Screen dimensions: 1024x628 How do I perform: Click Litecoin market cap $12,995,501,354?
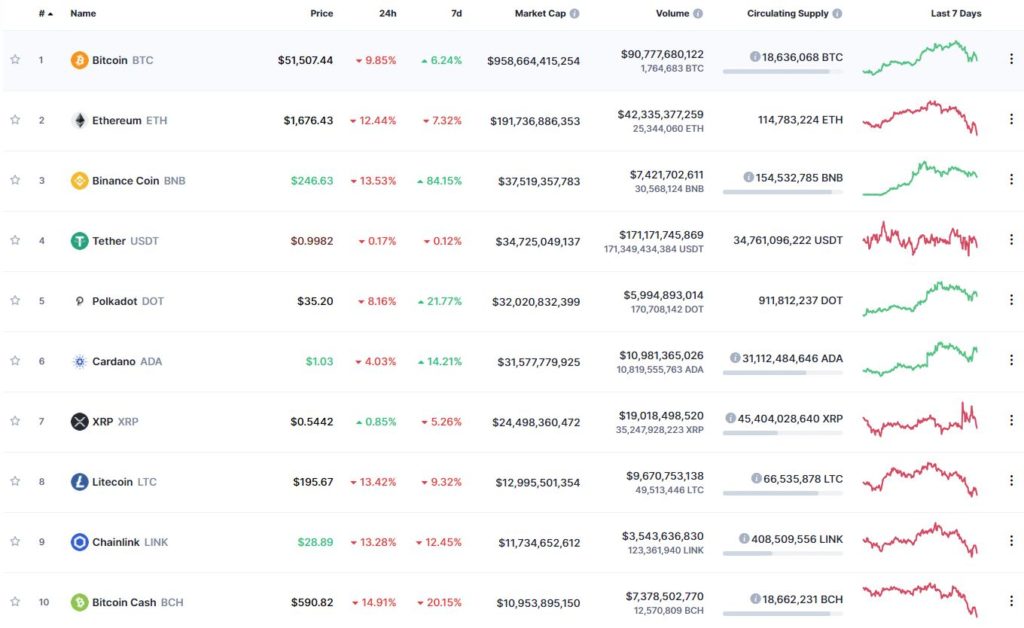[x=537, y=482]
